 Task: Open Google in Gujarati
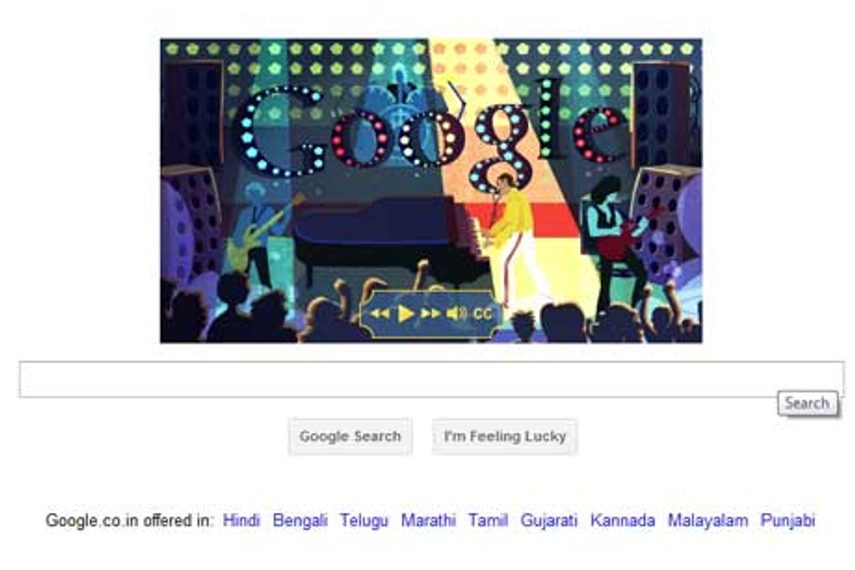[x=549, y=520]
